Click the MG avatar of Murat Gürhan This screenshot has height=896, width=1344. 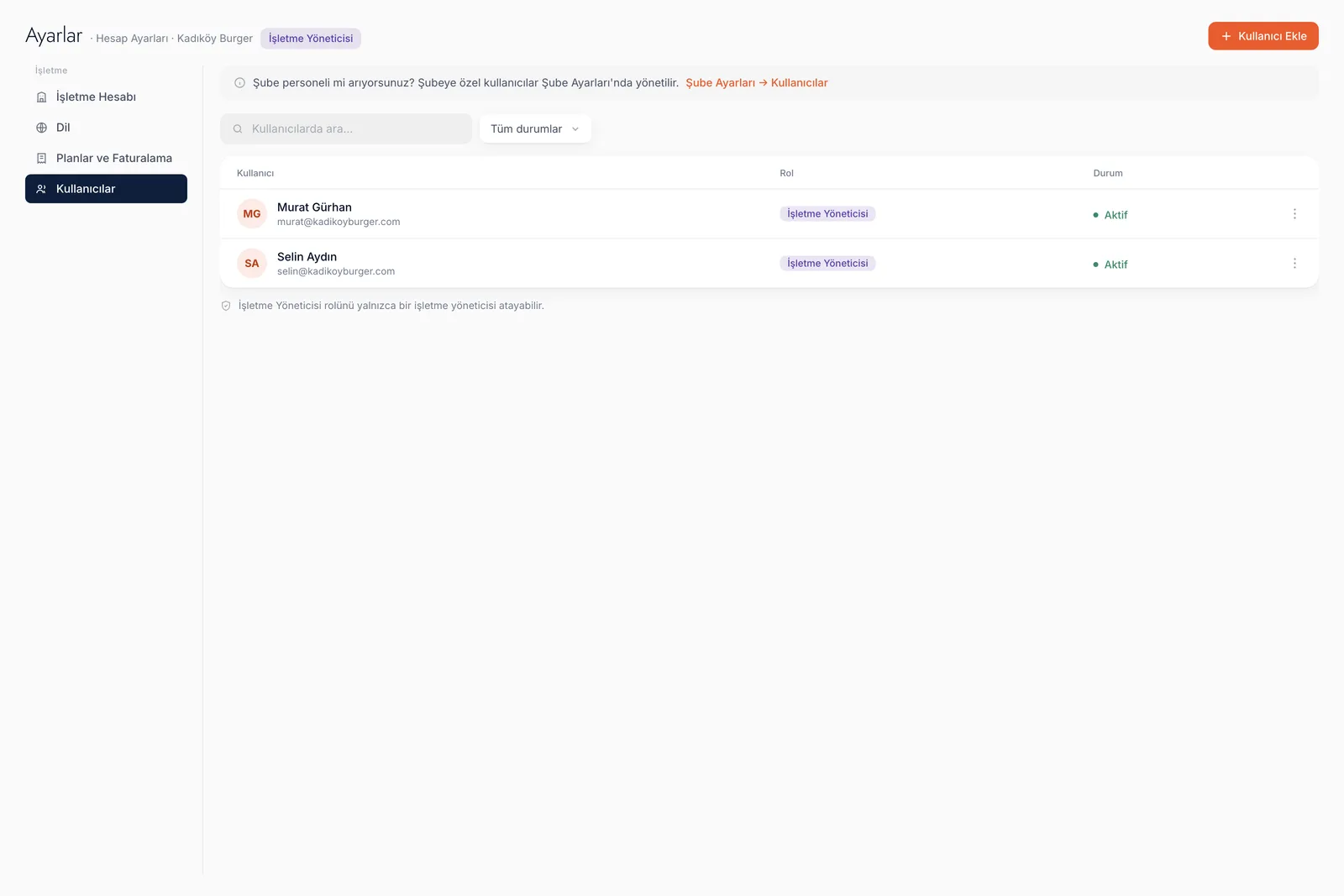252,214
